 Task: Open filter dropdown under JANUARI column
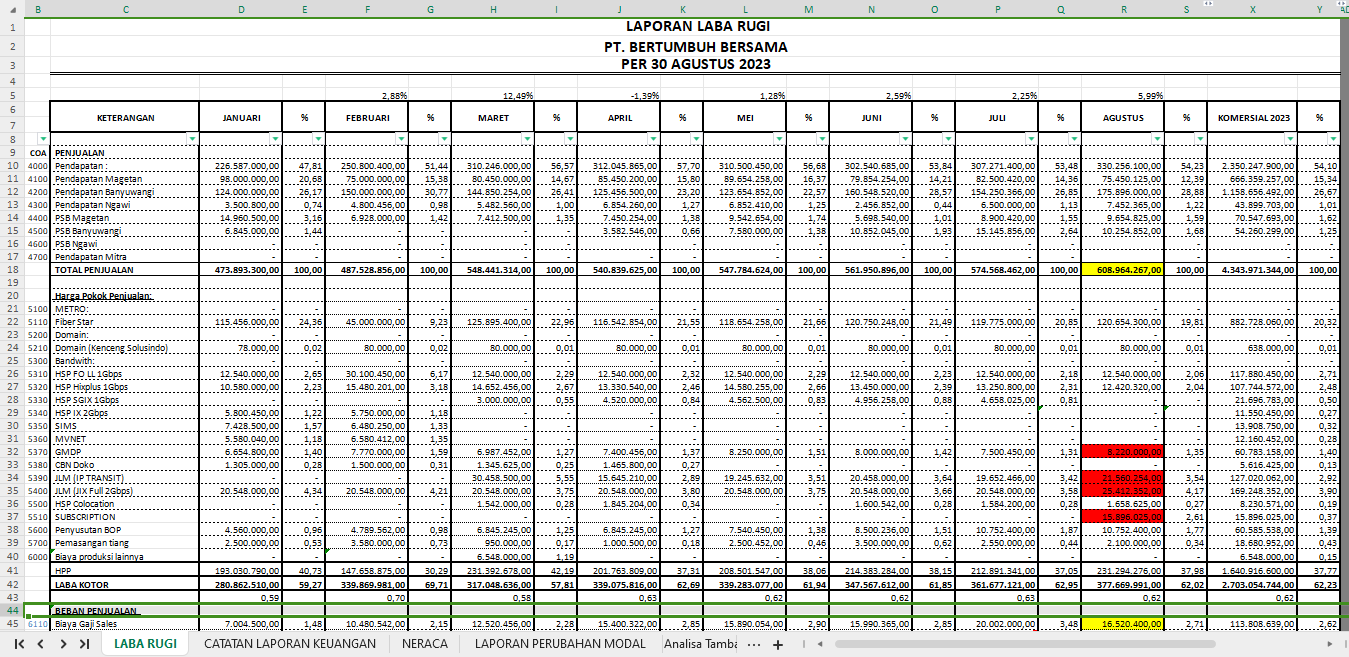(275, 138)
